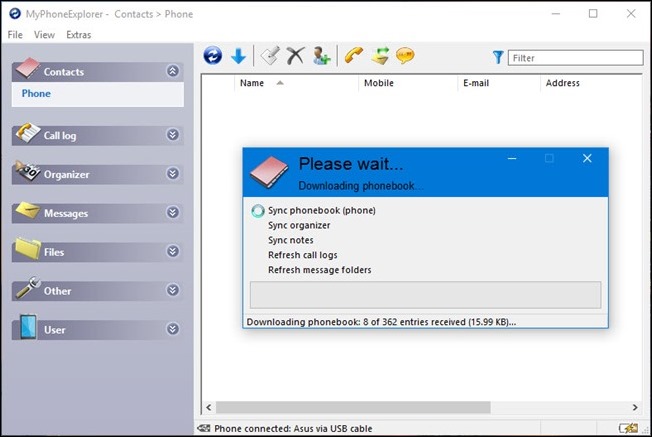
Task: Expand the Organizer sidebar section
Action: coord(173,173)
